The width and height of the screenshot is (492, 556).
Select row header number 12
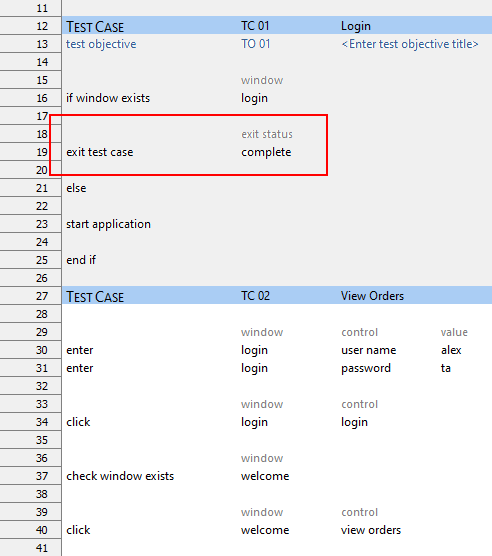coord(30,26)
